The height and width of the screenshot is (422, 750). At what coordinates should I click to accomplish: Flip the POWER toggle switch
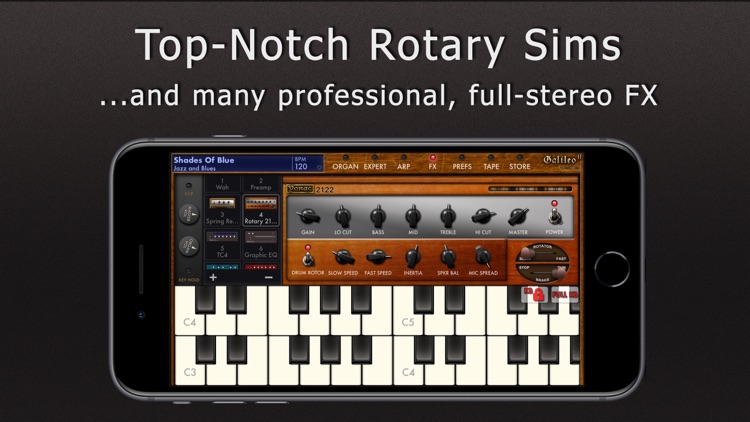click(554, 216)
